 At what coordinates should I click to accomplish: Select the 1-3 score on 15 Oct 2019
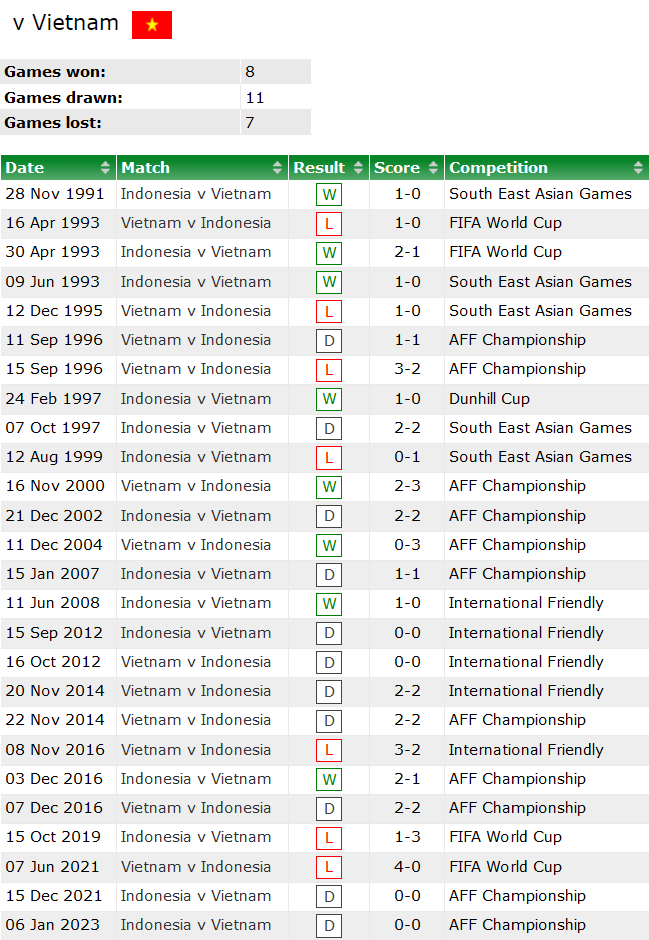pos(407,837)
